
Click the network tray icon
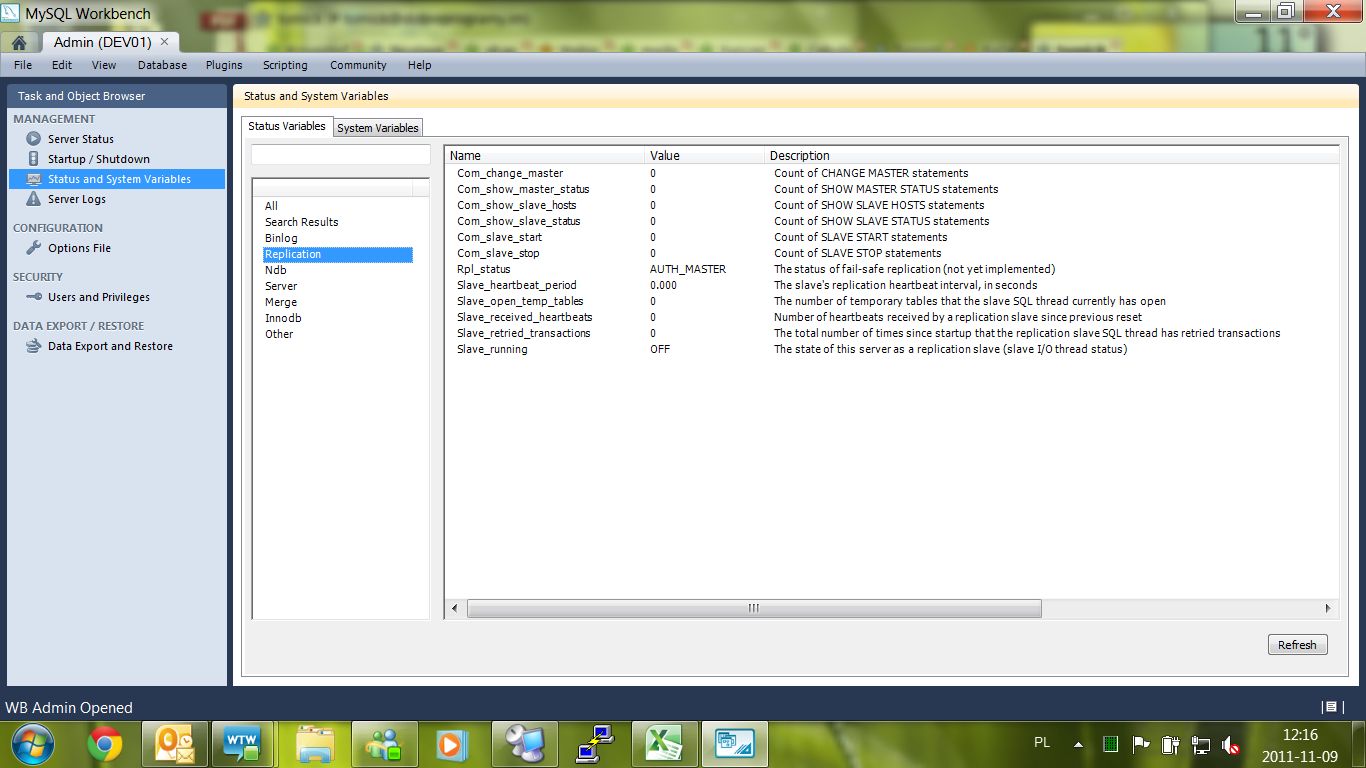coord(1201,745)
